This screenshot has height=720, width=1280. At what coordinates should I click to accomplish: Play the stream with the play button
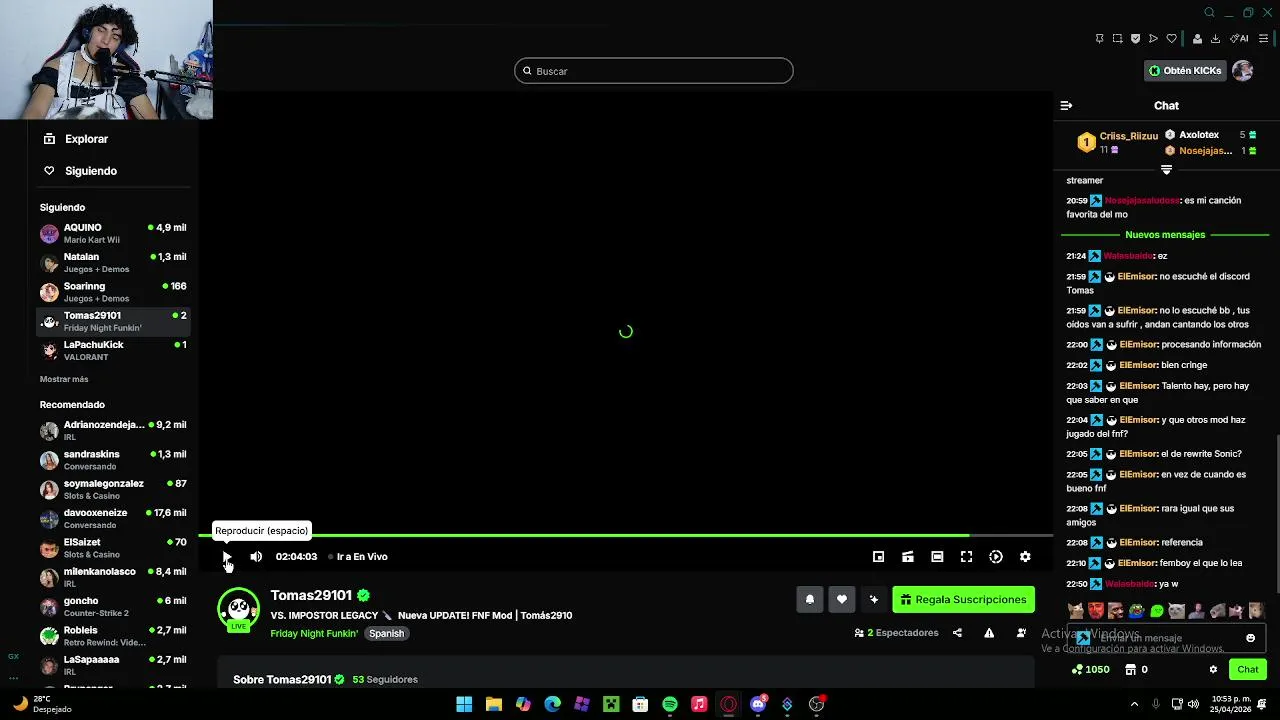(227, 557)
